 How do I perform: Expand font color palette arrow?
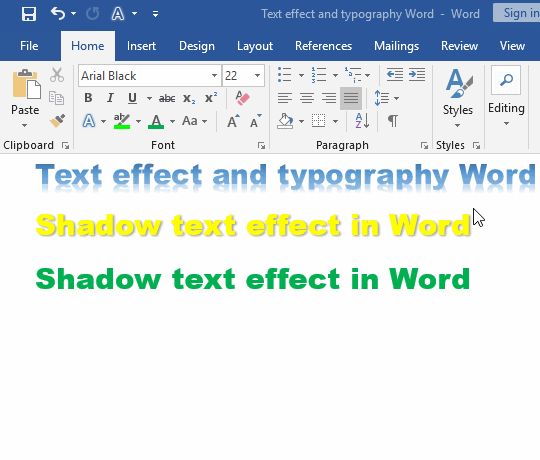click(x=172, y=121)
